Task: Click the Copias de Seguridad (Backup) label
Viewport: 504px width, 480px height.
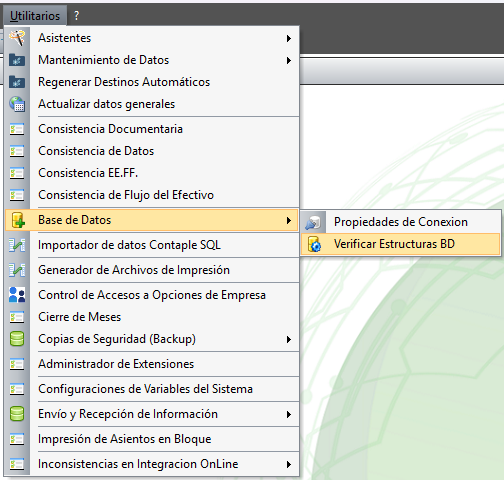Action: coord(117,339)
